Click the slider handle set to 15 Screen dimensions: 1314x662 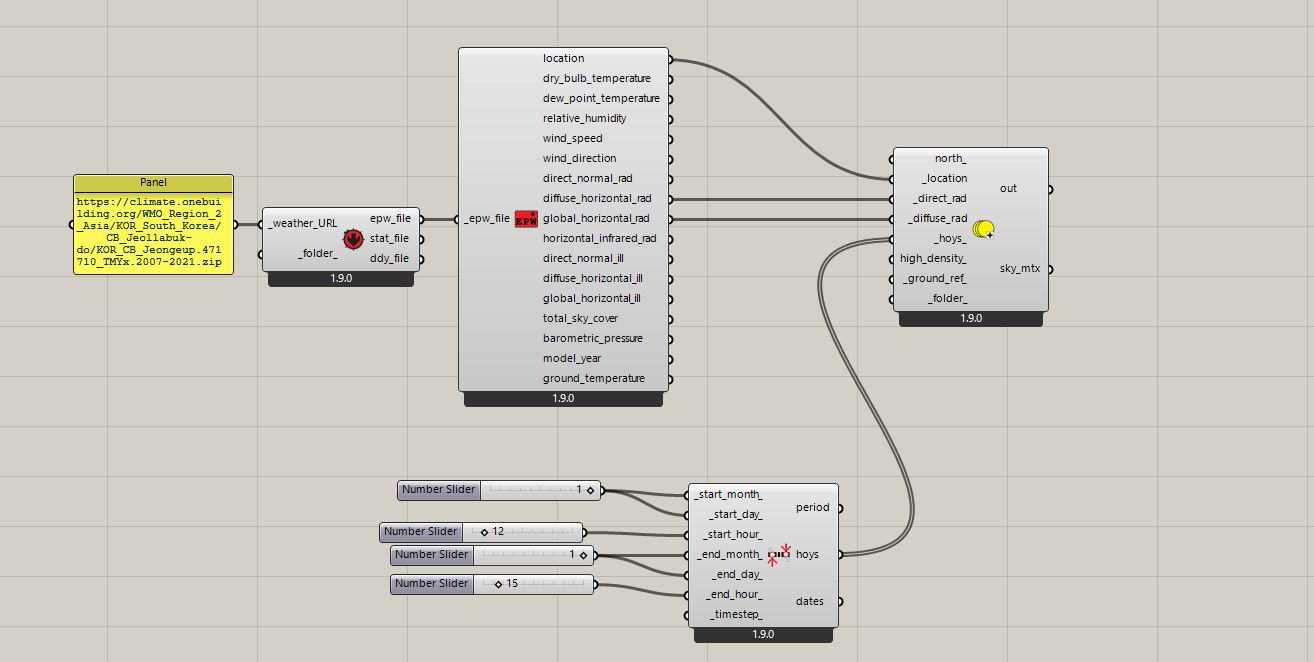pos(498,583)
